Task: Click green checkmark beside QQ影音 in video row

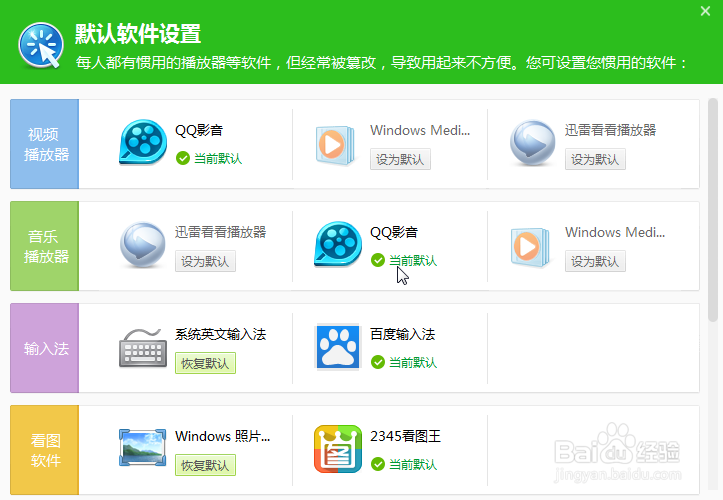Action: point(183,158)
